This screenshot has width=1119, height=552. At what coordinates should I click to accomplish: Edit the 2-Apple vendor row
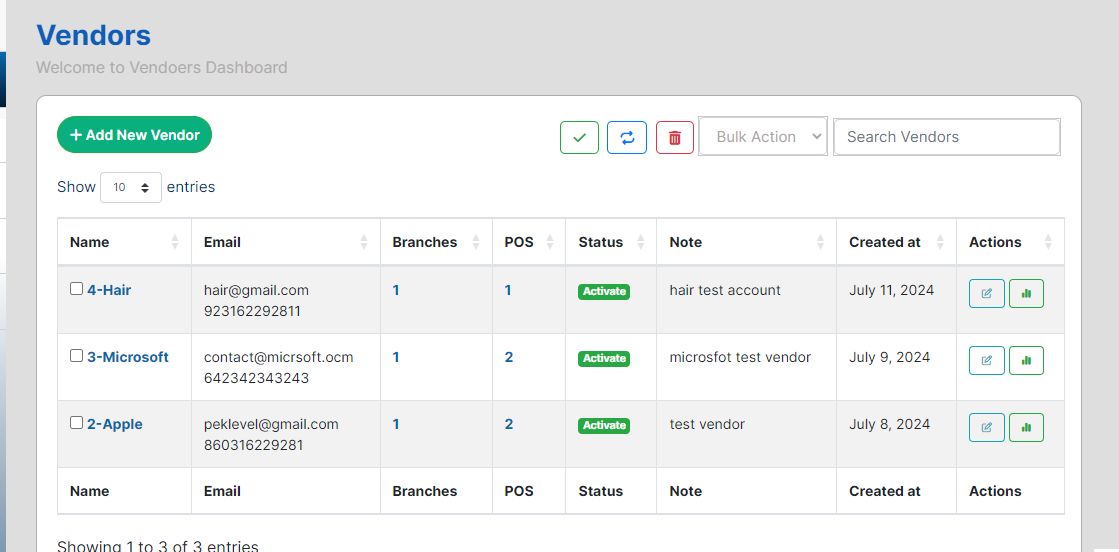click(987, 428)
